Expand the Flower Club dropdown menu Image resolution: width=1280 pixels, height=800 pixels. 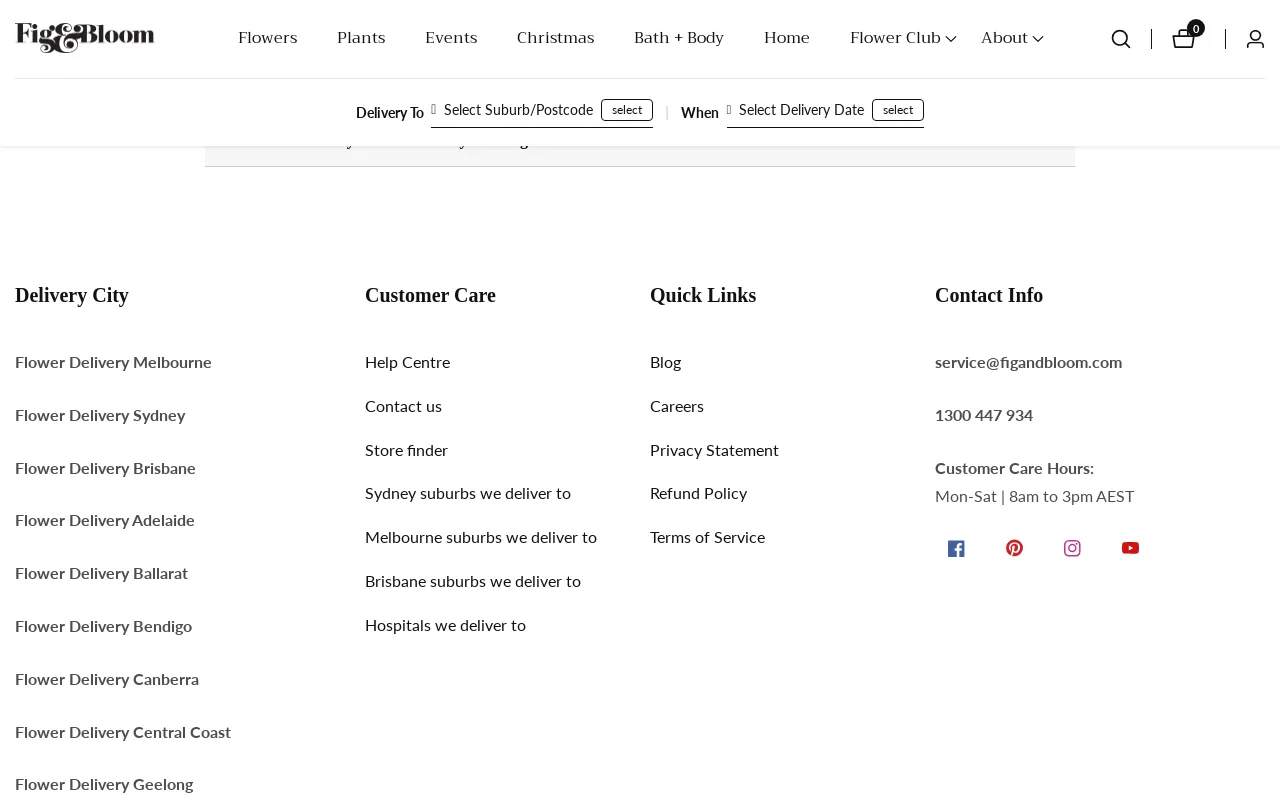pyautogui.click(x=903, y=38)
